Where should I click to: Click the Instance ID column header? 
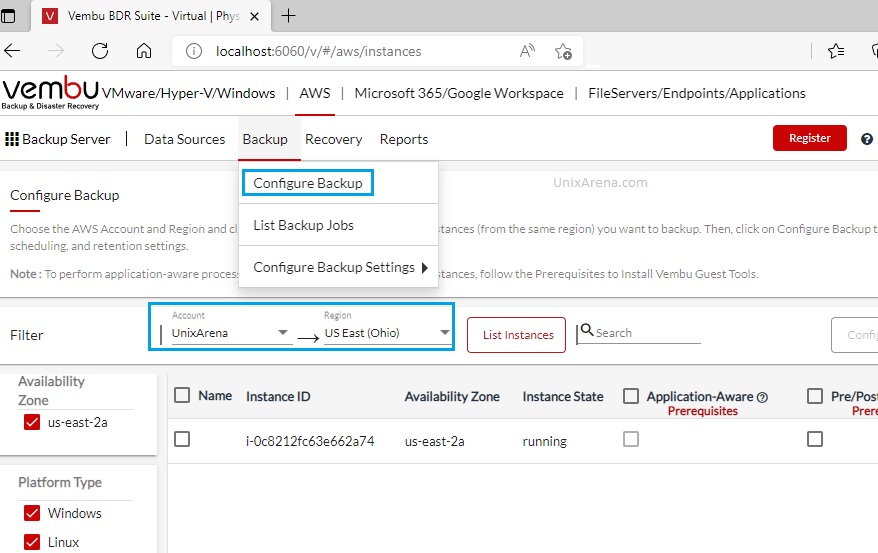pyautogui.click(x=278, y=397)
